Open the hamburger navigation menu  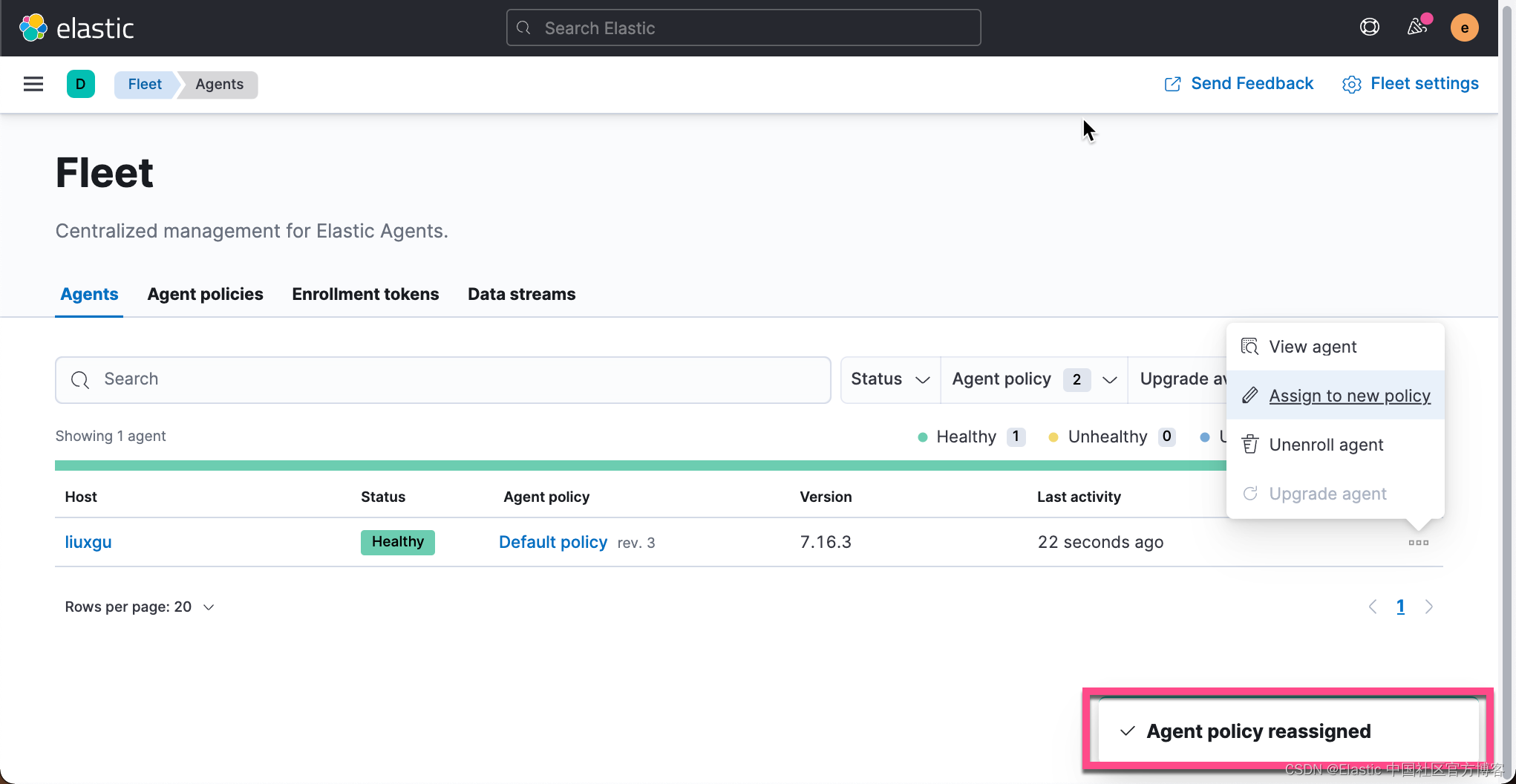(33, 84)
